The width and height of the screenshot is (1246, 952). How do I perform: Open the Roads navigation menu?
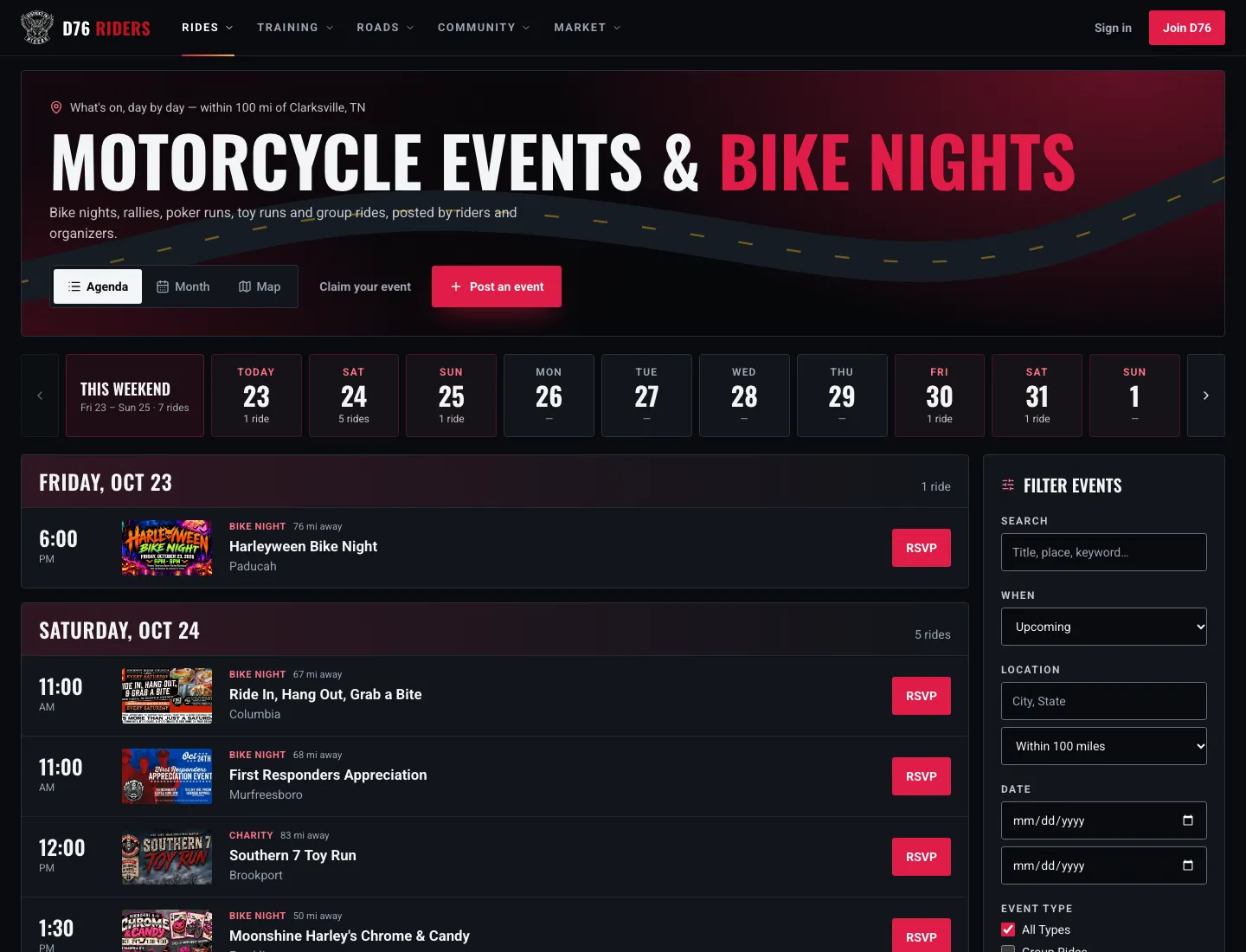pyautogui.click(x=385, y=28)
